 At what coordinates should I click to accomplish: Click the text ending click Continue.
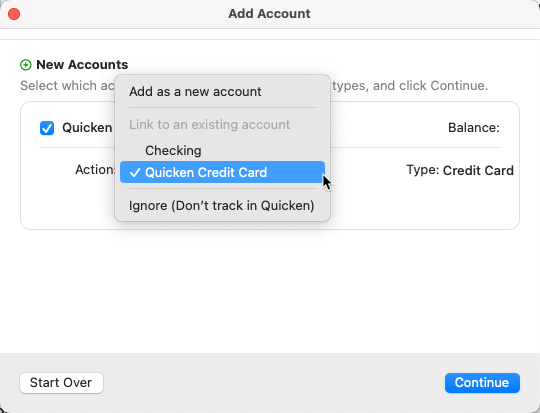(410, 85)
